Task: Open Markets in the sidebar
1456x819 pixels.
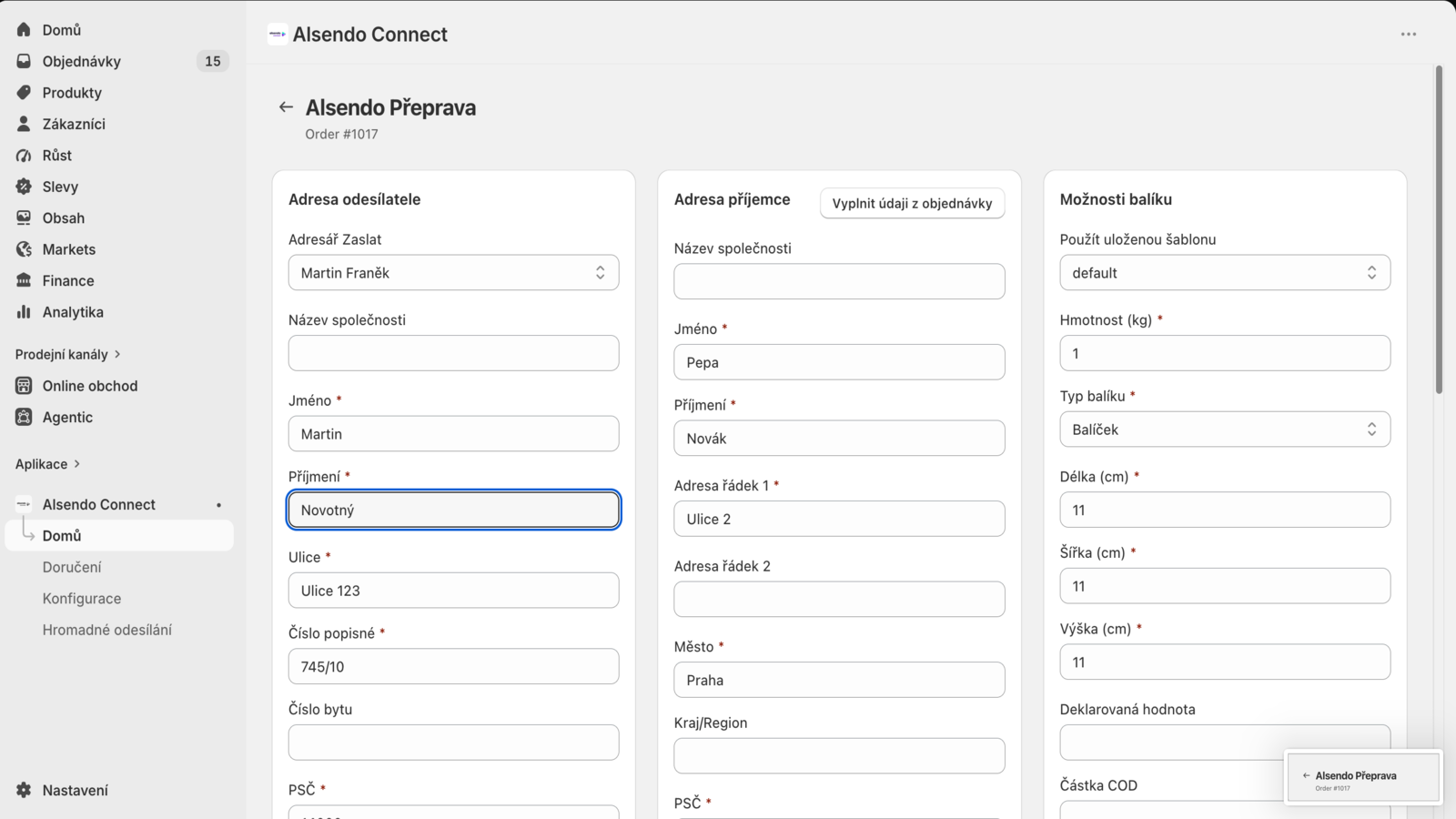Action: [69, 249]
